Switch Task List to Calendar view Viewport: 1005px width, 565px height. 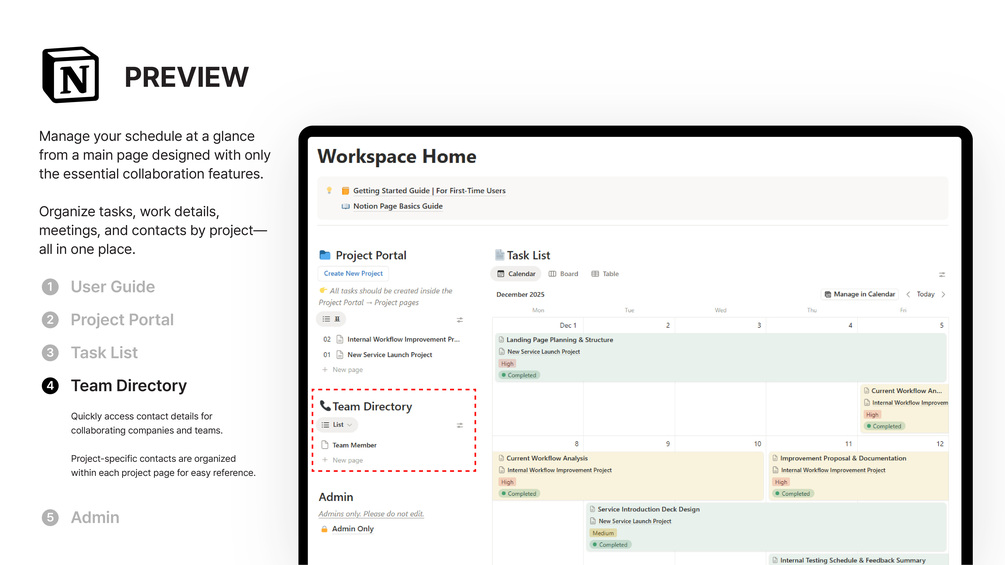pyautogui.click(x=516, y=274)
